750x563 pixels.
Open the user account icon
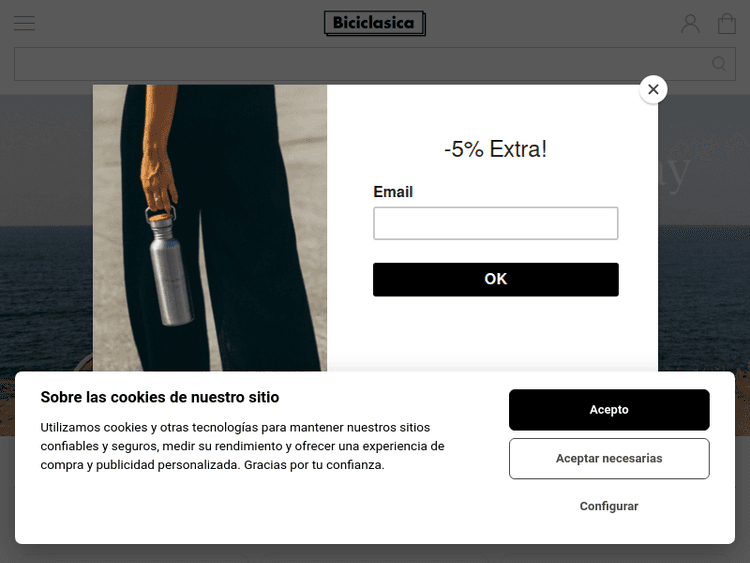[690, 23]
